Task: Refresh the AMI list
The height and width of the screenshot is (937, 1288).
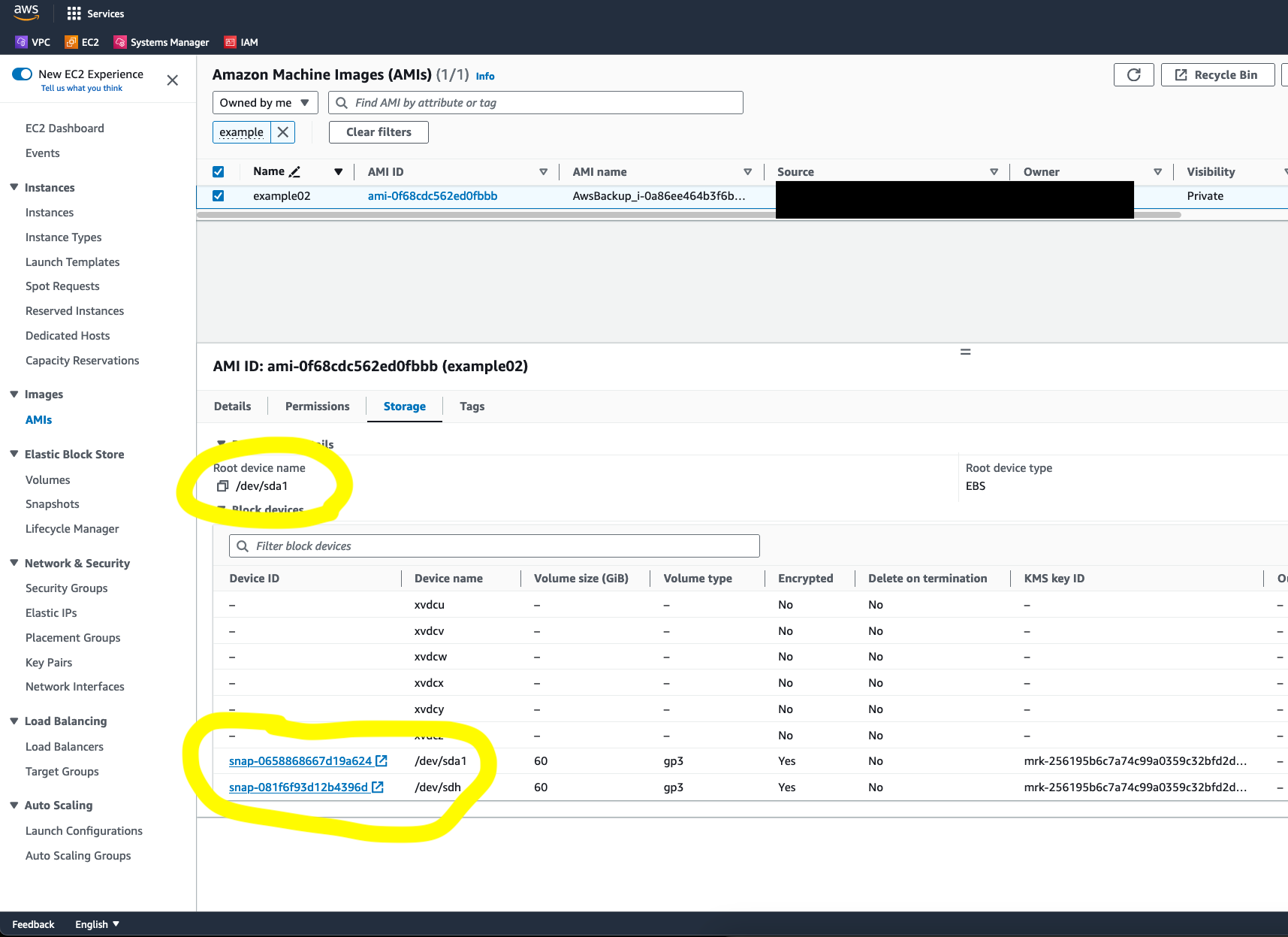Action: [1134, 75]
